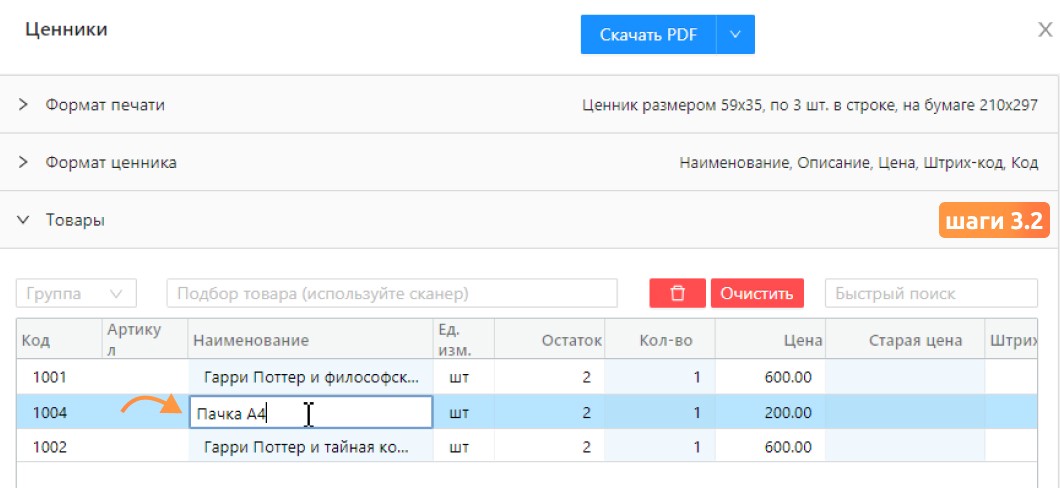This screenshot has width=1060, height=488.
Task: Click the Остаток value in row 1001
Action: [550, 377]
